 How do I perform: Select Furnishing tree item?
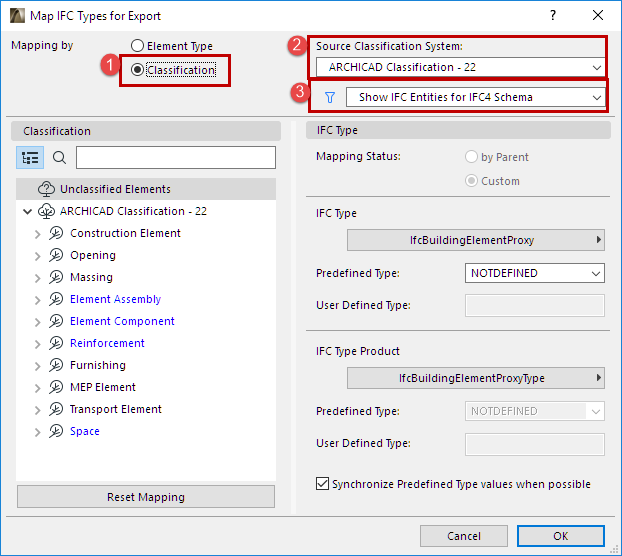point(98,365)
